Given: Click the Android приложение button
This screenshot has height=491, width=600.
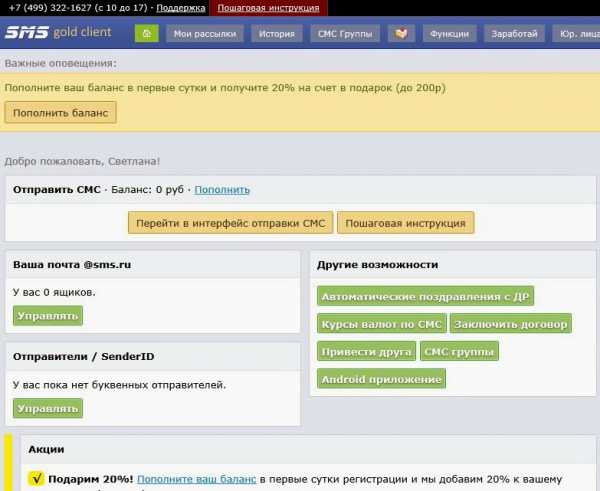Looking at the screenshot, I should pos(381,379).
